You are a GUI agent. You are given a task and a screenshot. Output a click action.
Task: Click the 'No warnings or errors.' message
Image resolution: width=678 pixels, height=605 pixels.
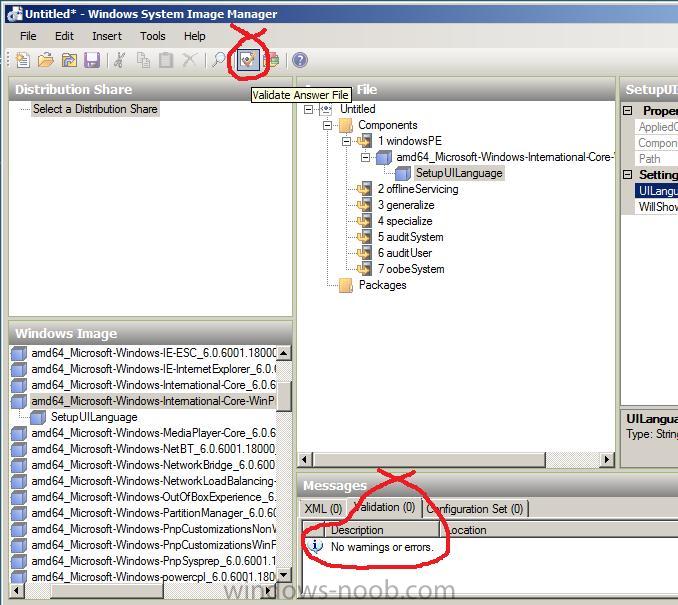382,547
